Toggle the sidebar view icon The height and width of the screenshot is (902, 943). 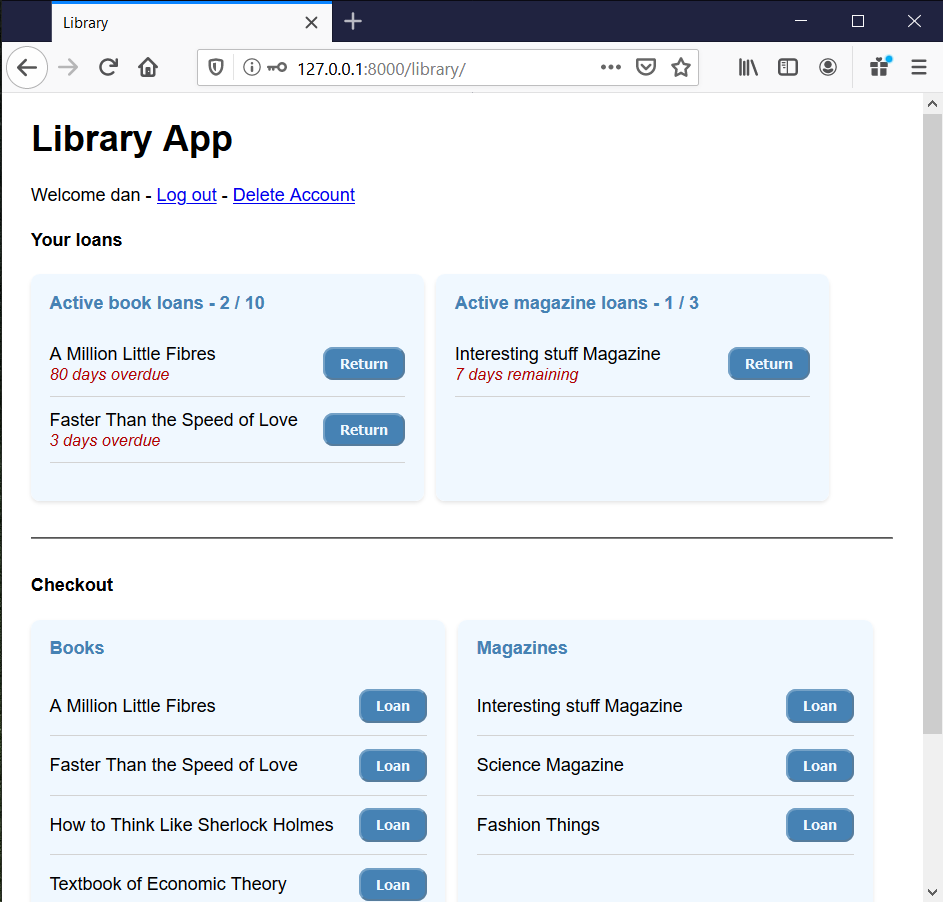(x=788, y=67)
